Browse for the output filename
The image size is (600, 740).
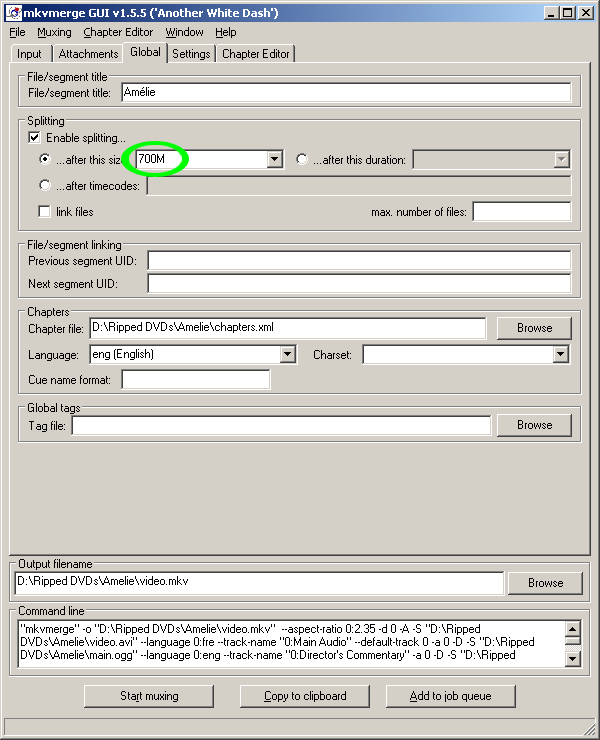(545, 583)
